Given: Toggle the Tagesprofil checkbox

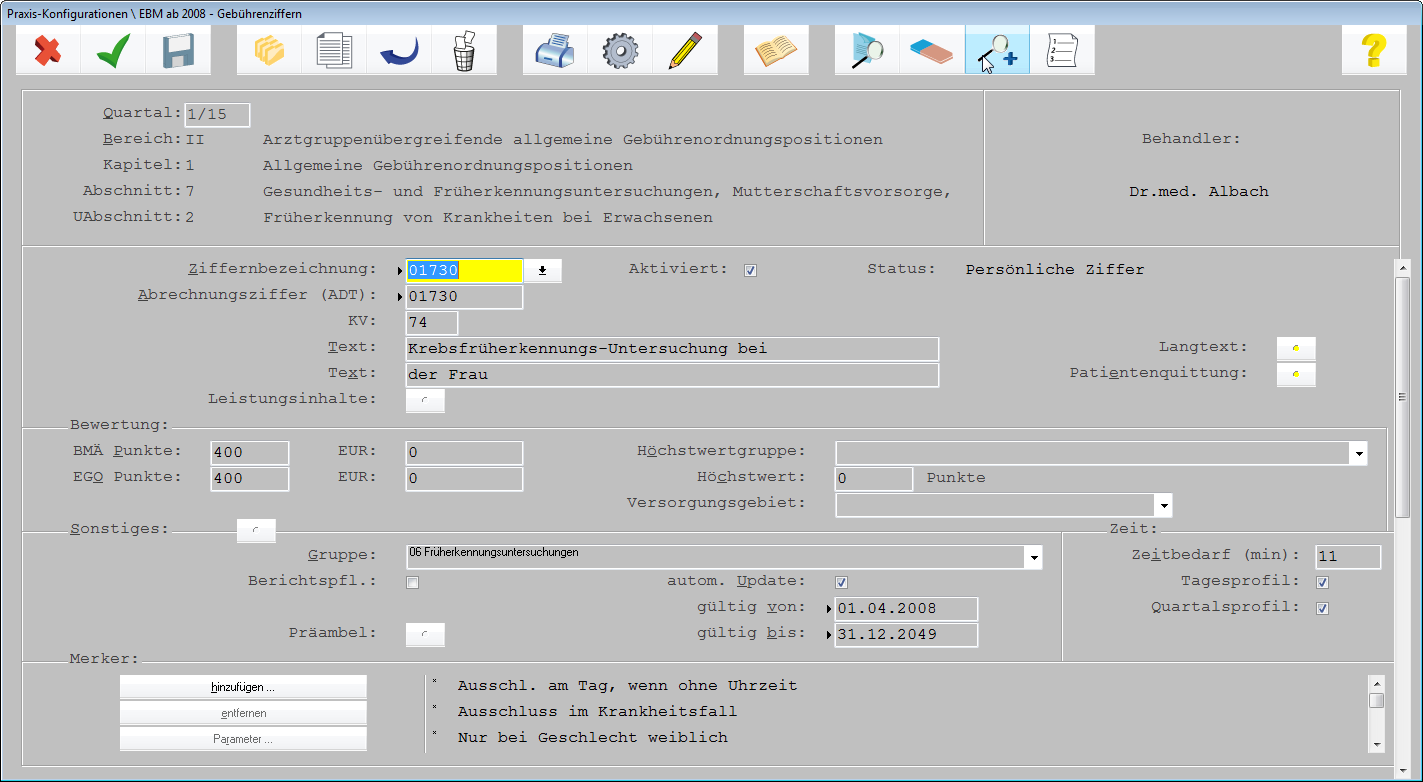Looking at the screenshot, I should point(1323,583).
